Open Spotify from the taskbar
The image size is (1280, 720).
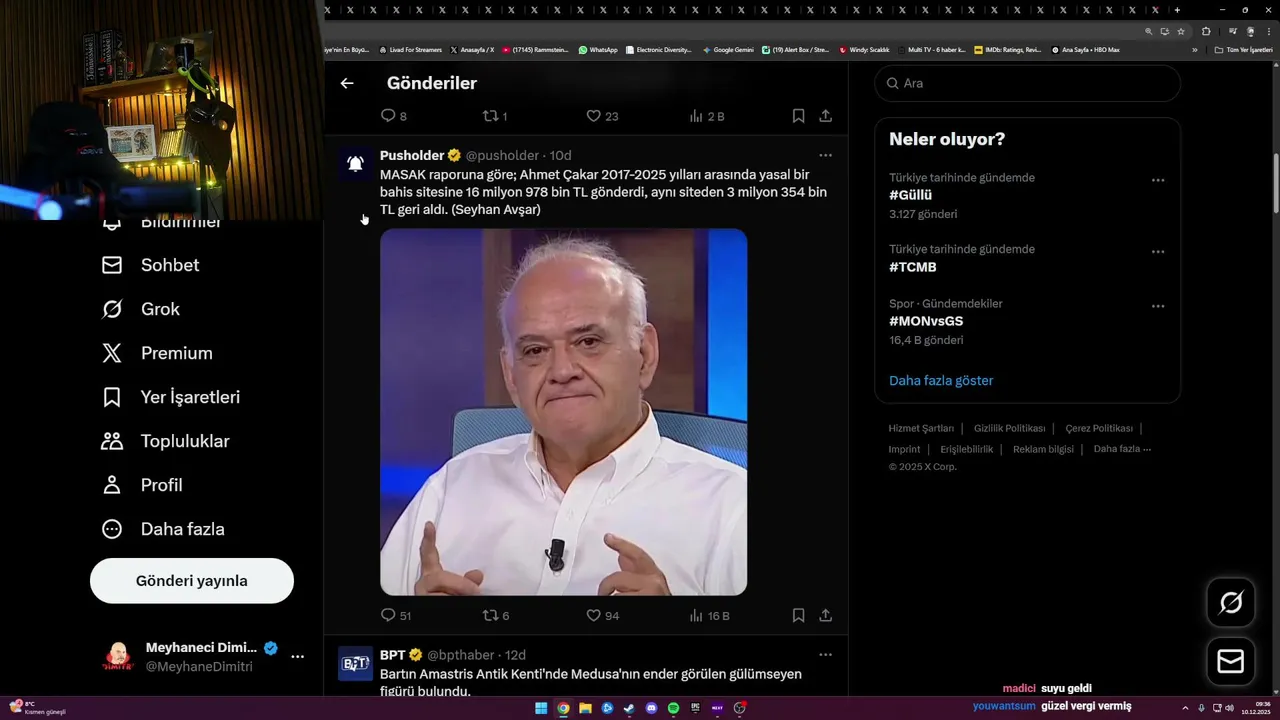pos(673,708)
